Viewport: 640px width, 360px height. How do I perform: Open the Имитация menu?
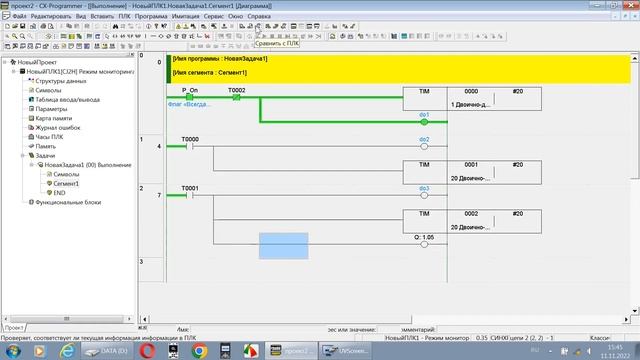(185, 16)
